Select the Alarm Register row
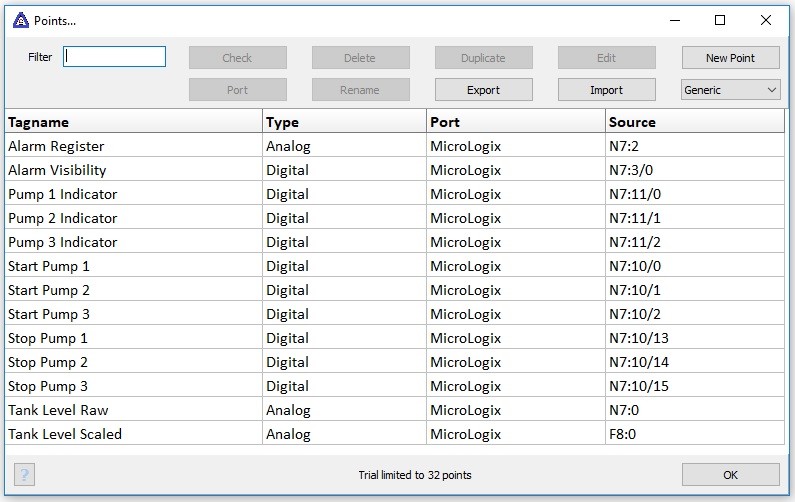 (x=394, y=146)
